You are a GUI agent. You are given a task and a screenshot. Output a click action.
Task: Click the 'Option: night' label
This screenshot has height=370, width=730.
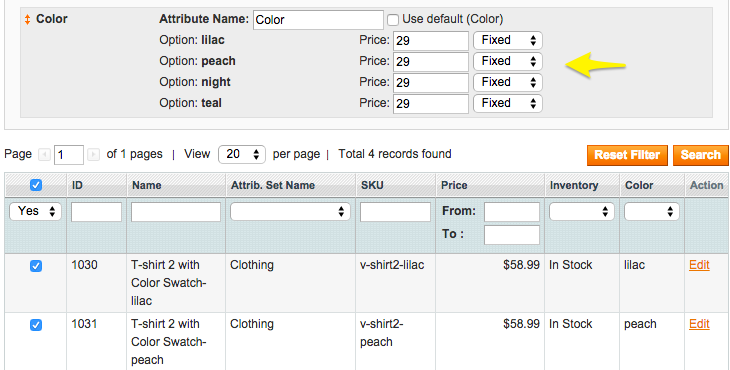point(195,82)
